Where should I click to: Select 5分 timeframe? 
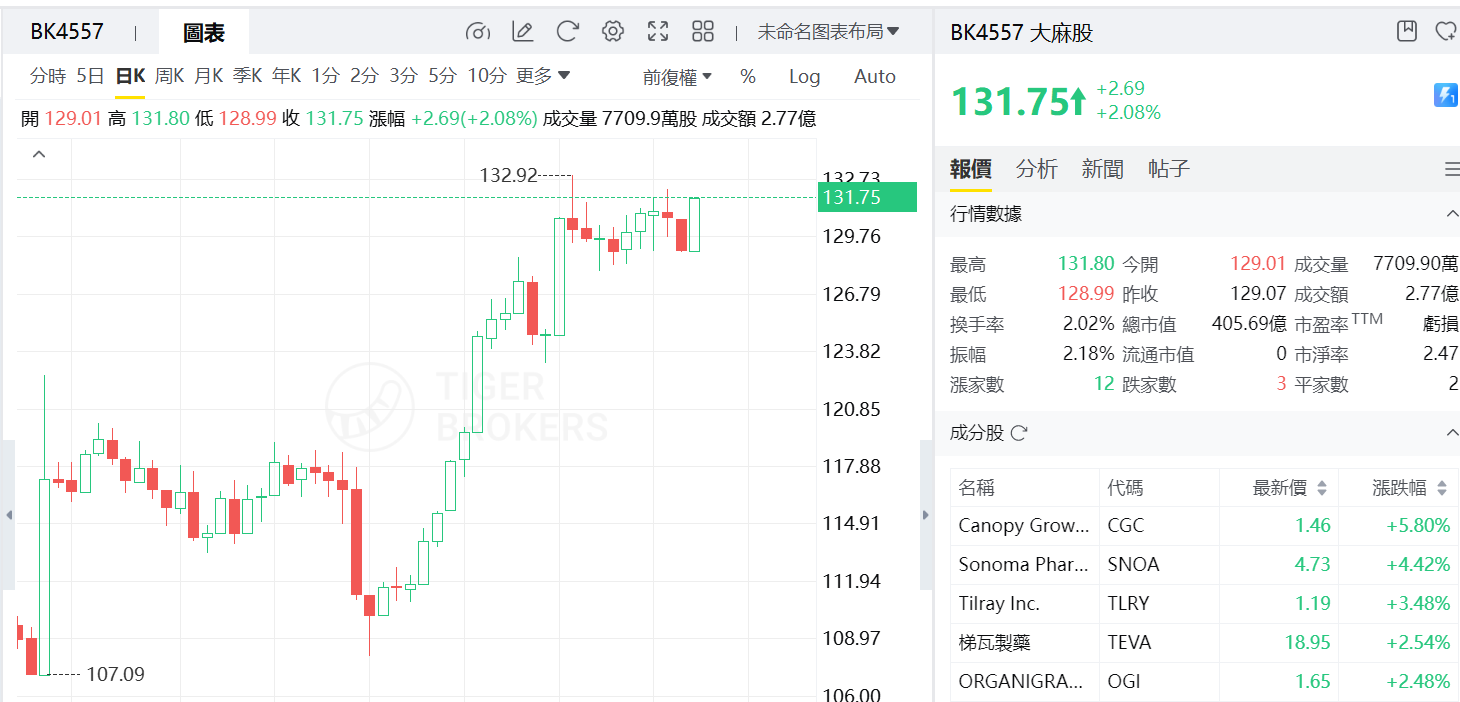click(x=442, y=76)
